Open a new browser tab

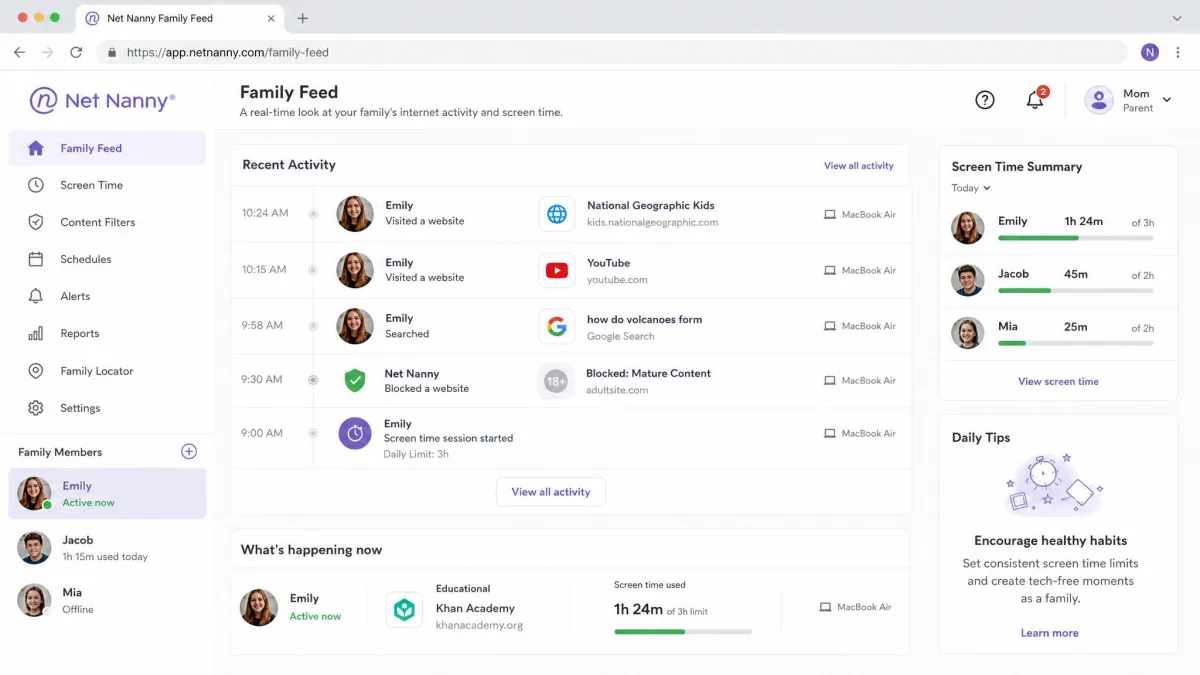(x=303, y=18)
